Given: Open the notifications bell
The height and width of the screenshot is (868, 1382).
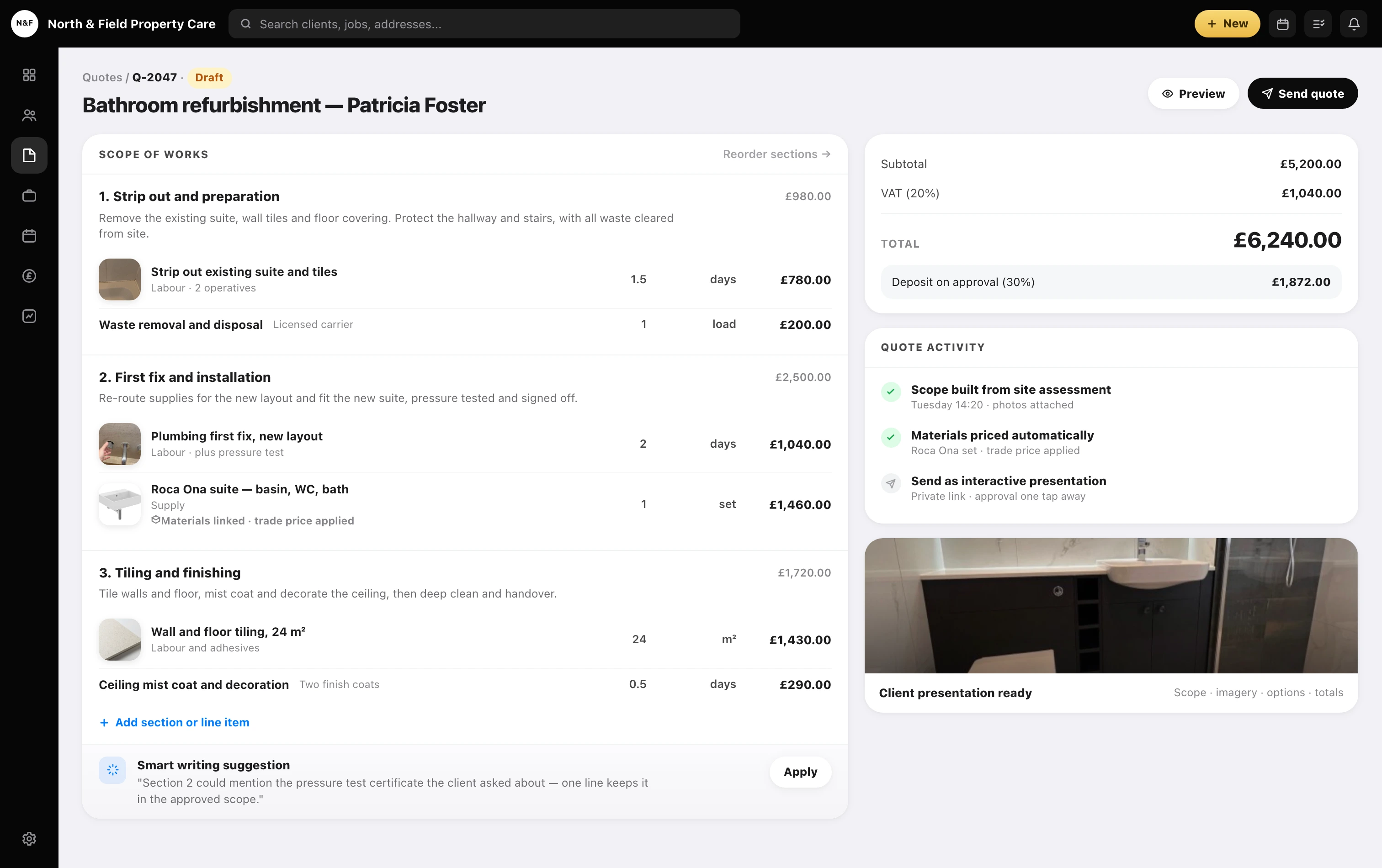Looking at the screenshot, I should pyautogui.click(x=1354, y=23).
